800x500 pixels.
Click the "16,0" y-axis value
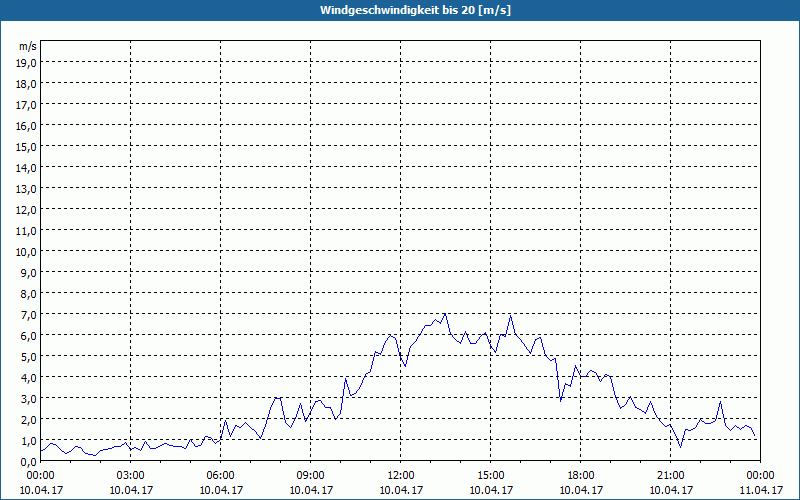(27, 126)
